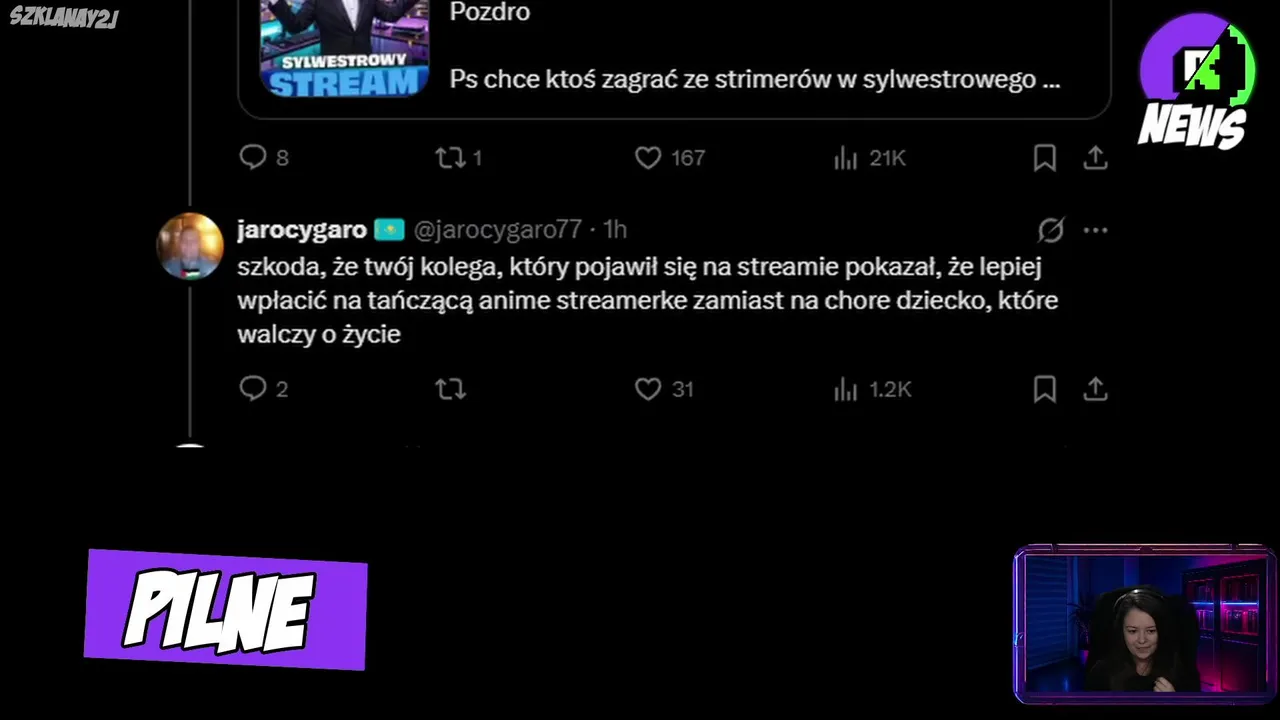Open comments on the post with 8 replies
Screen dimensions: 1280x720
pos(264,157)
